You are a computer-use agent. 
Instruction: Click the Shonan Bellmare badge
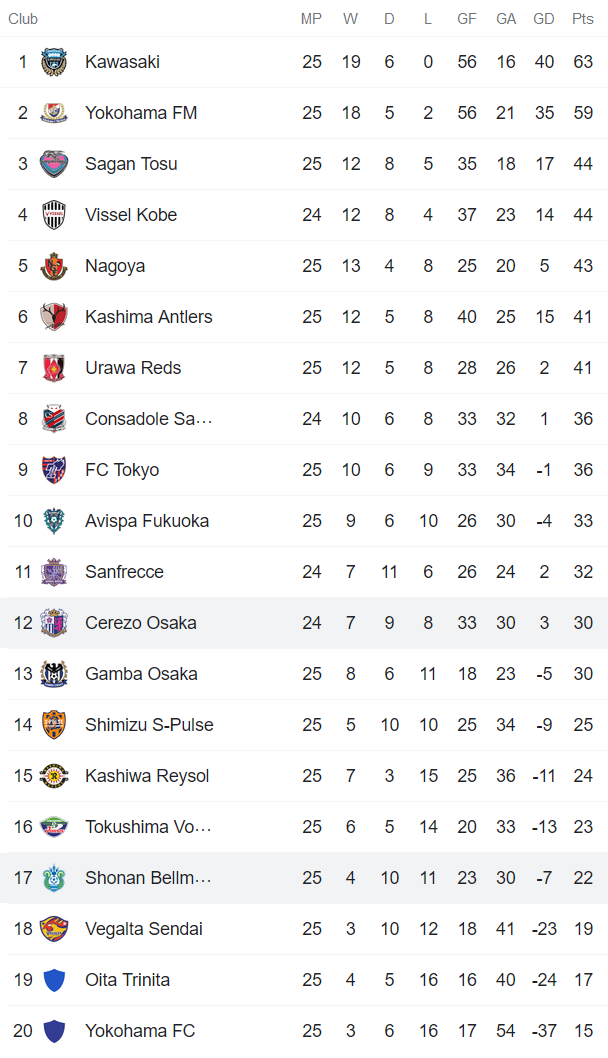(x=55, y=877)
